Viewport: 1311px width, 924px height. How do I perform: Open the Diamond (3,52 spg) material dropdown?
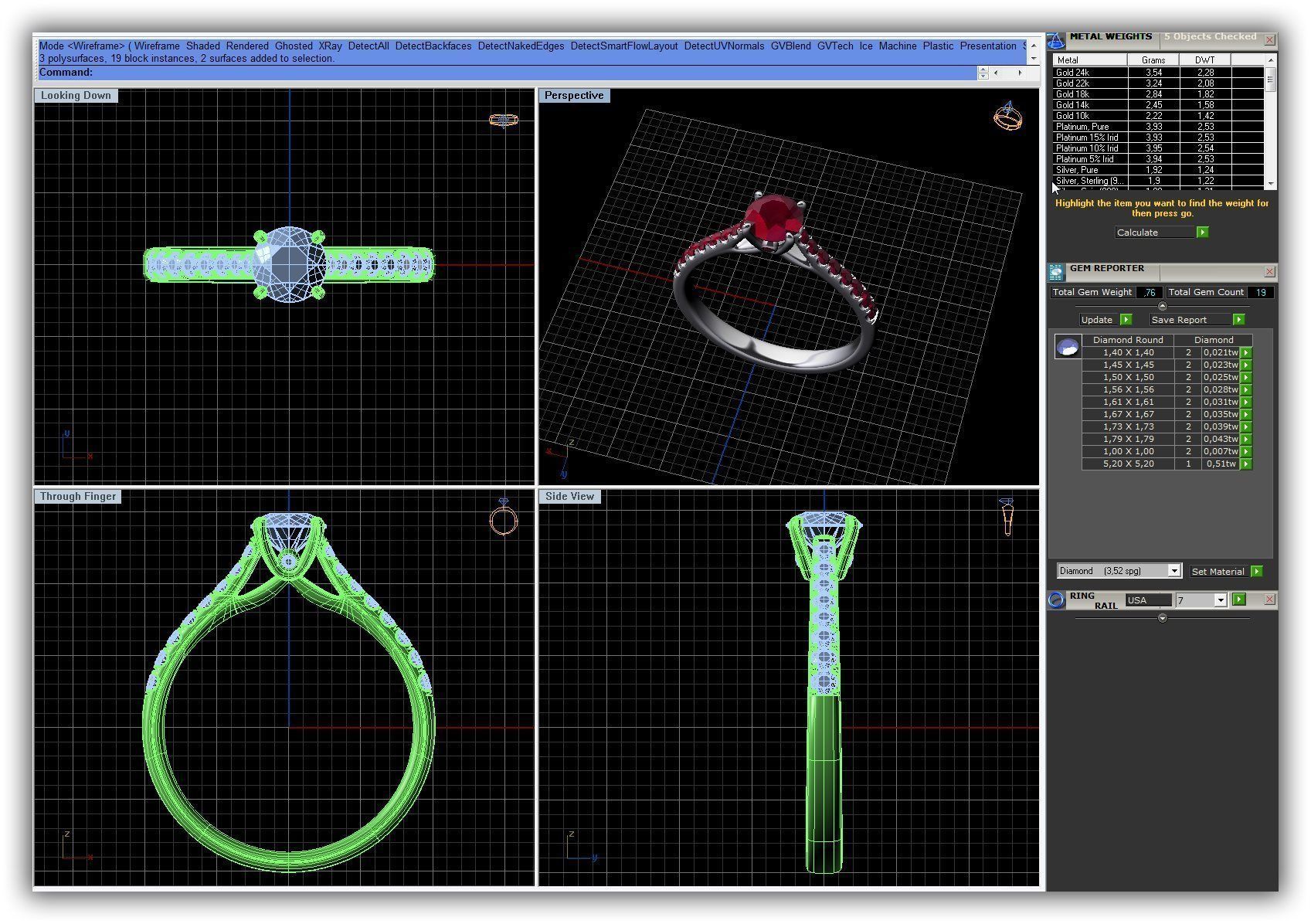pos(1174,571)
